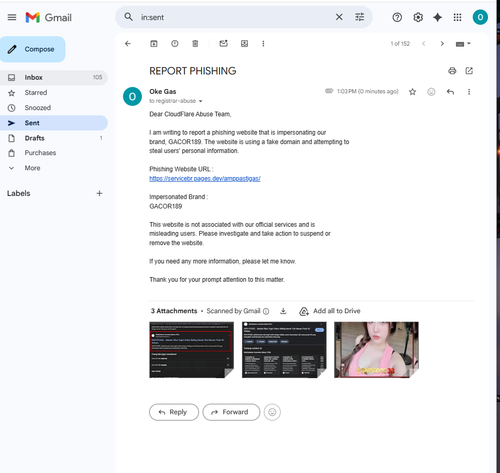500x473 pixels.
Task: Click the REPORT PHISHING subject heading
Action: (193, 71)
